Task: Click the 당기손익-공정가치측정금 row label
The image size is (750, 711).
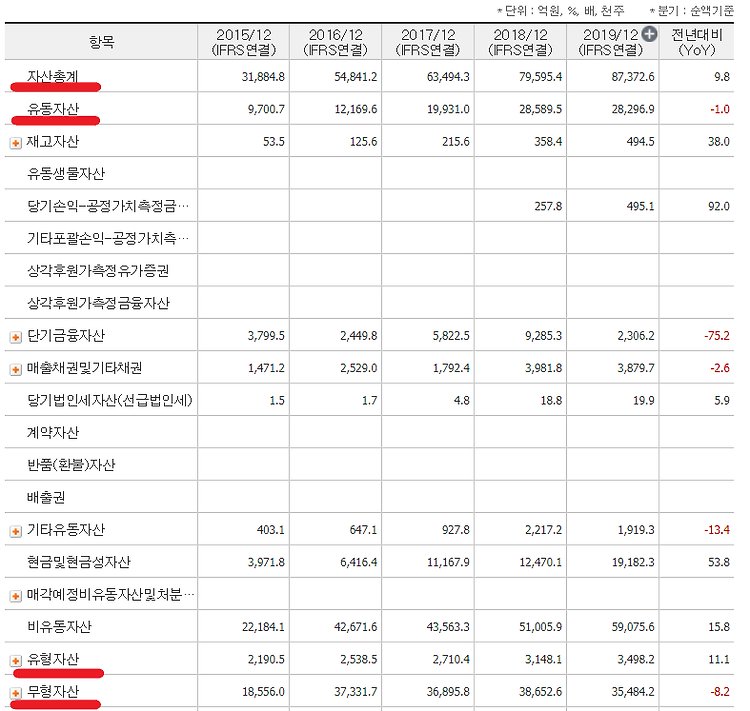Action: [108, 206]
